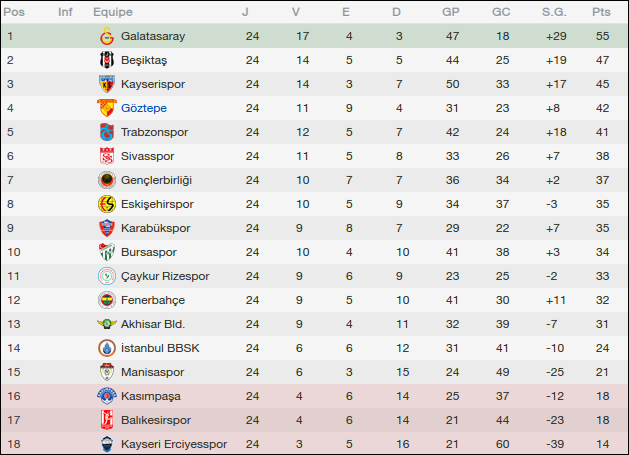Sort by goal difference S.G. header
Screen dimensions: 629x455
pyautogui.click(x=553, y=12)
